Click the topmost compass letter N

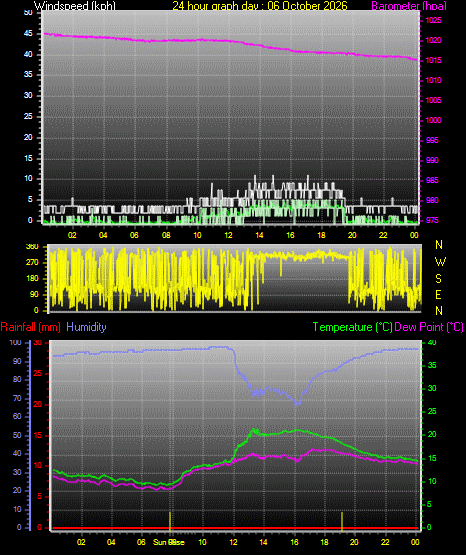point(439,245)
